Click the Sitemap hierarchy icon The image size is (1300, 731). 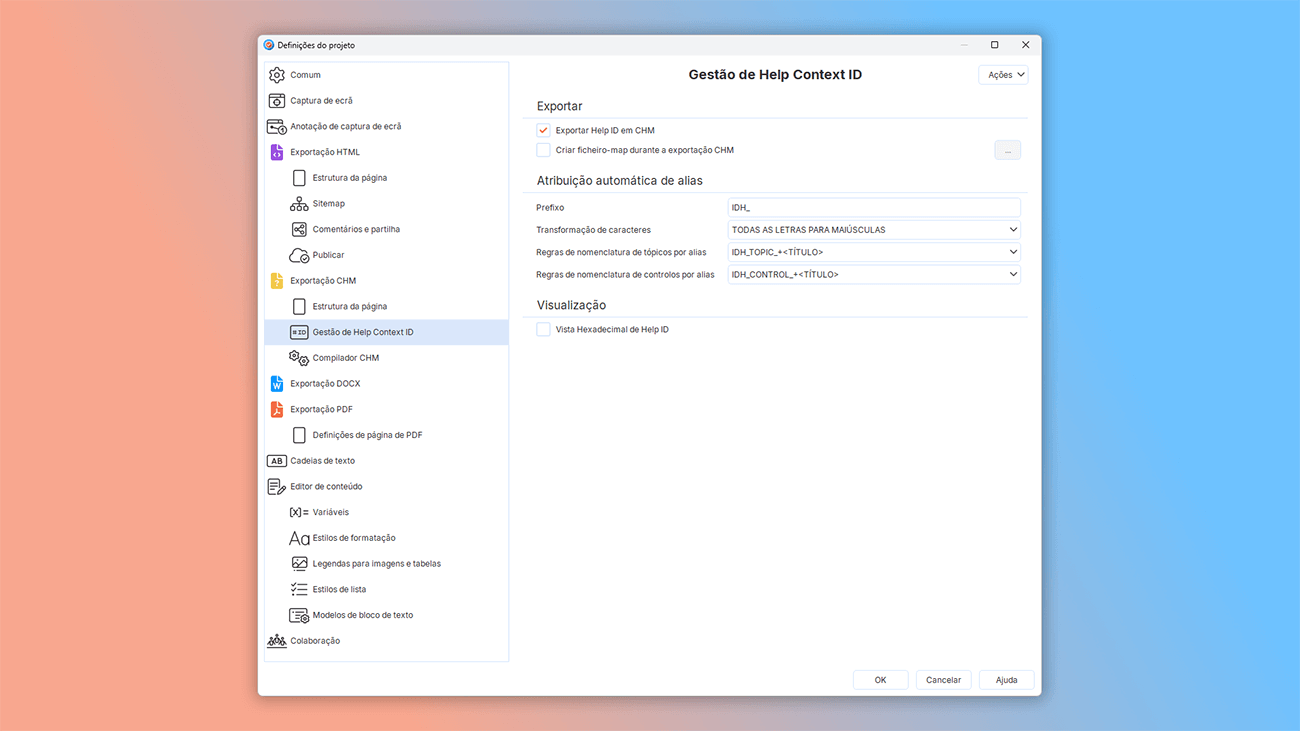[x=299, y=204]
